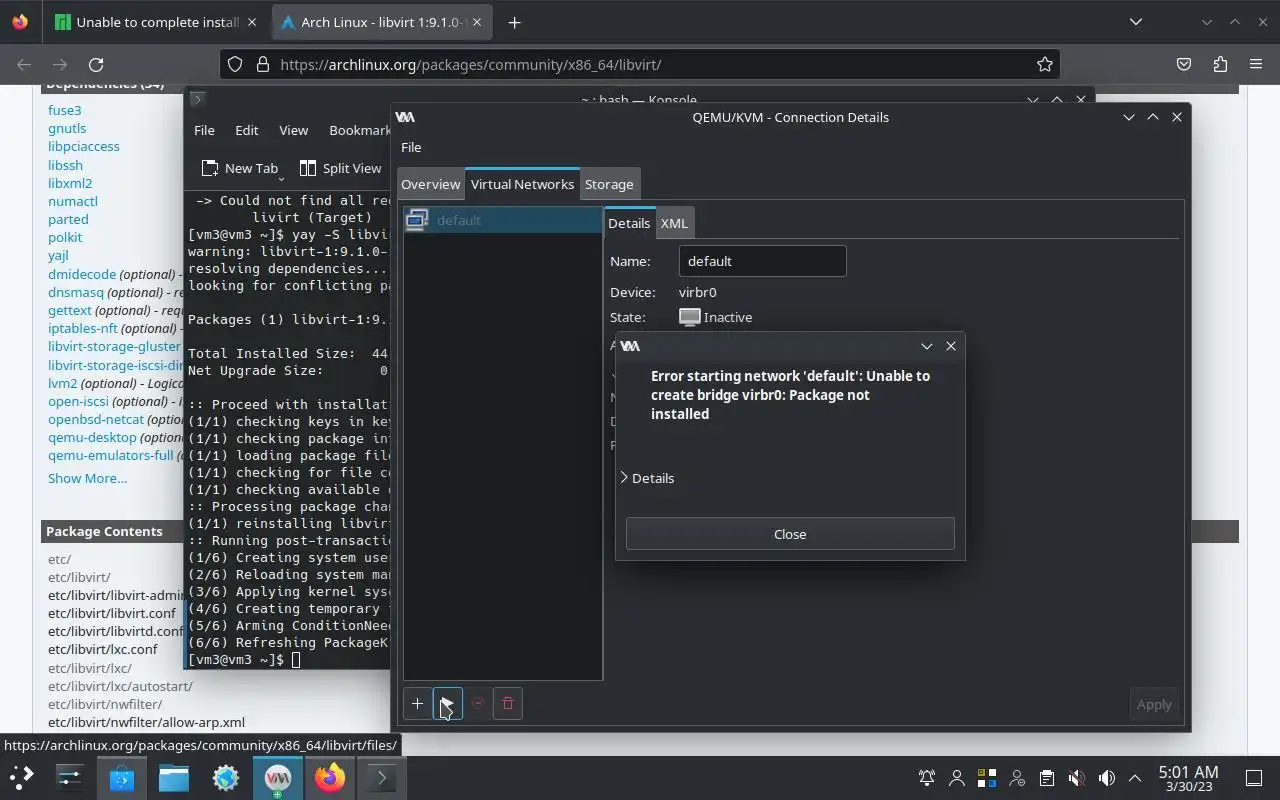1280x800 pixels.
Task: Click the start network play button
Action: pos(447,704)
